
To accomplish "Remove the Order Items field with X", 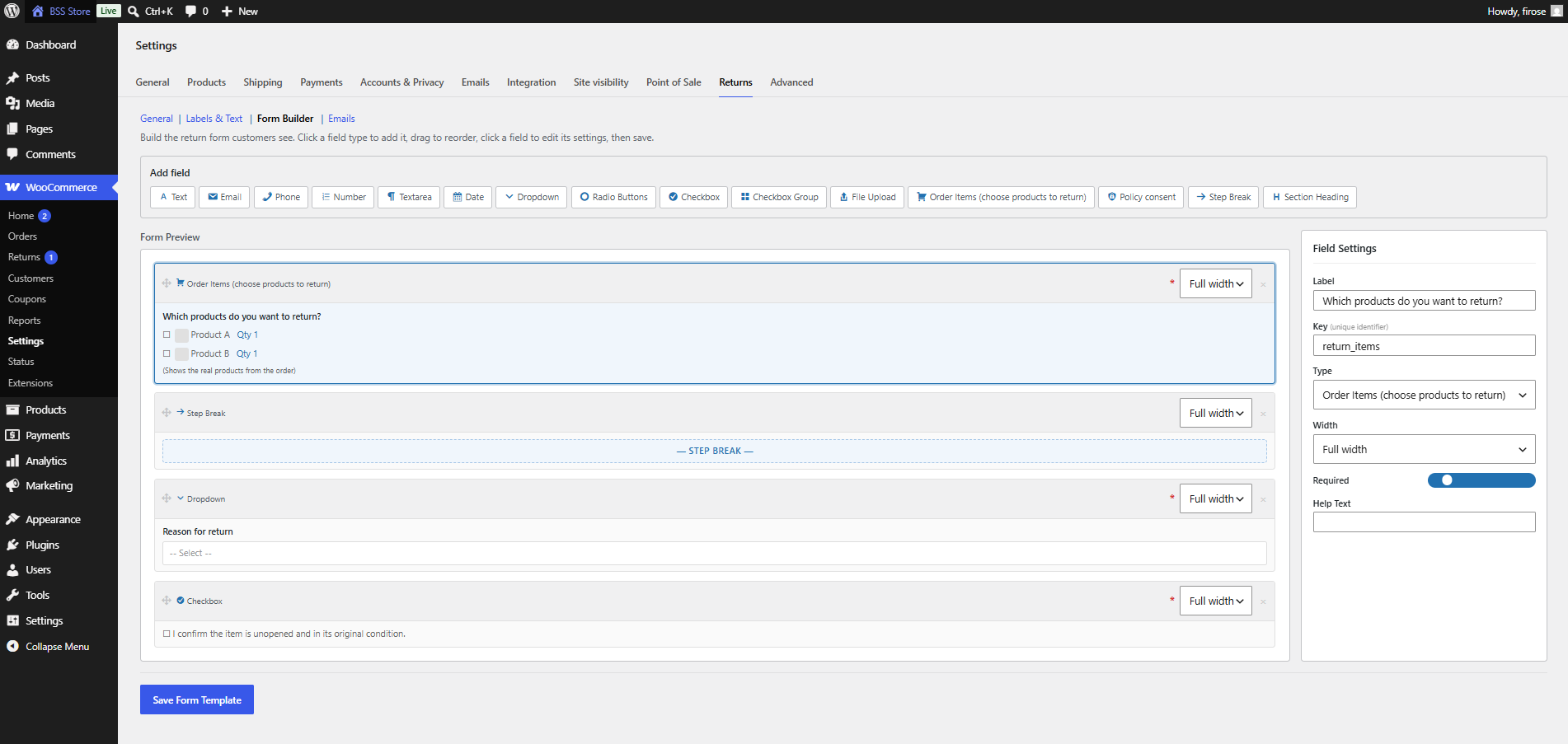I will (1263, 284).
